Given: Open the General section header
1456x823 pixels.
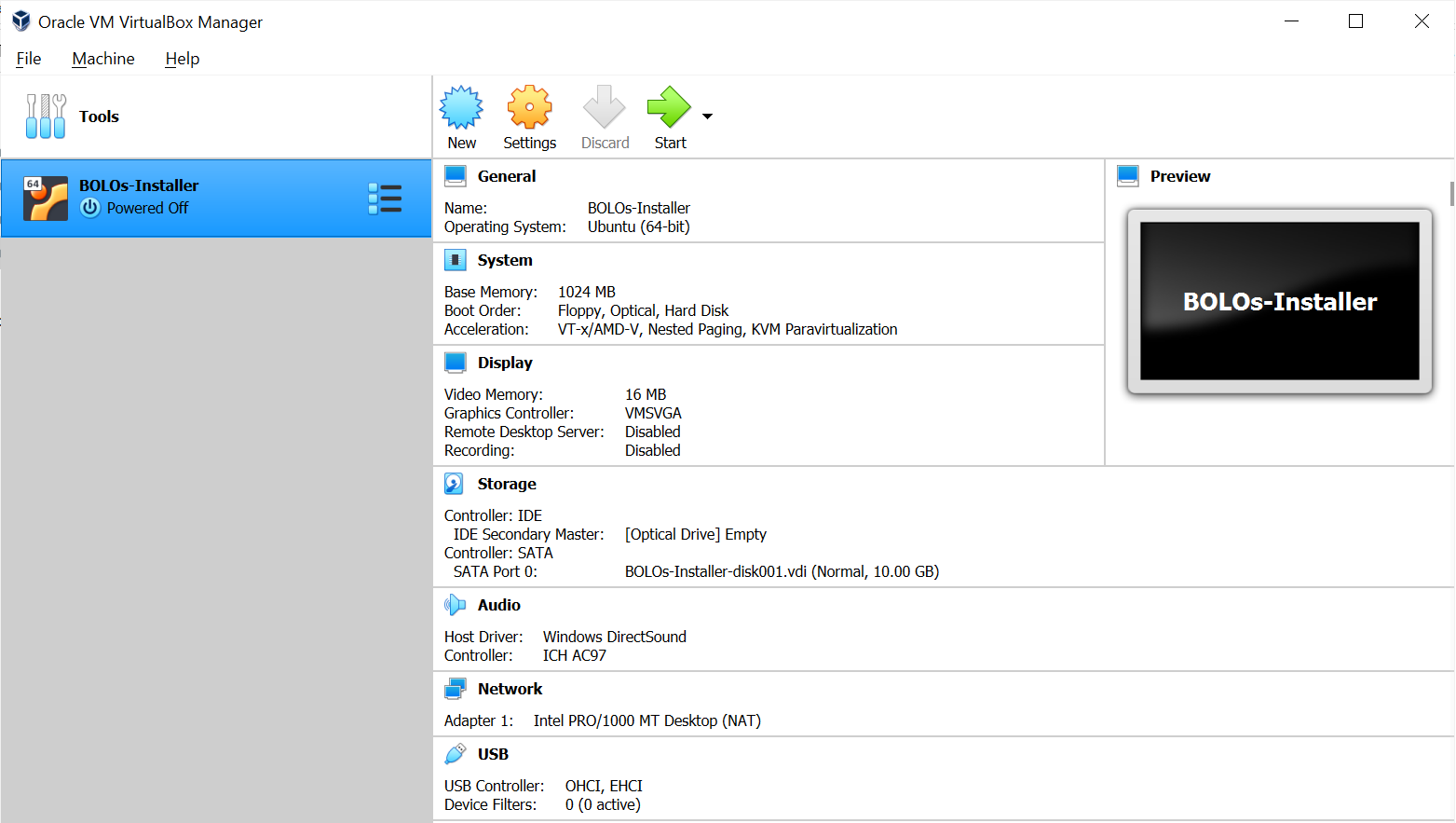Looking at the screenshot, I should (x=506, y=176).
